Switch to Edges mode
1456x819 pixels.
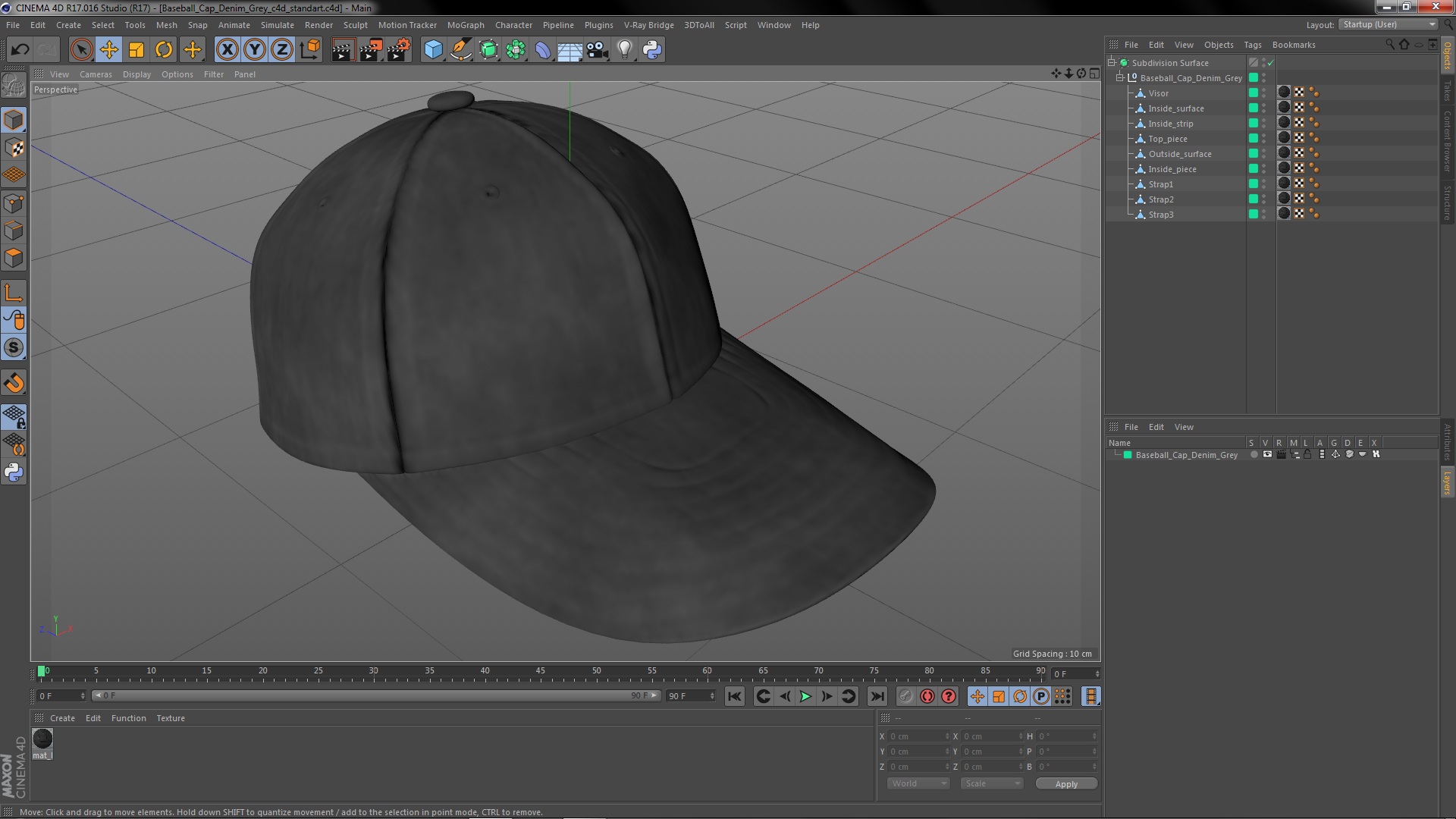[14, 231]
